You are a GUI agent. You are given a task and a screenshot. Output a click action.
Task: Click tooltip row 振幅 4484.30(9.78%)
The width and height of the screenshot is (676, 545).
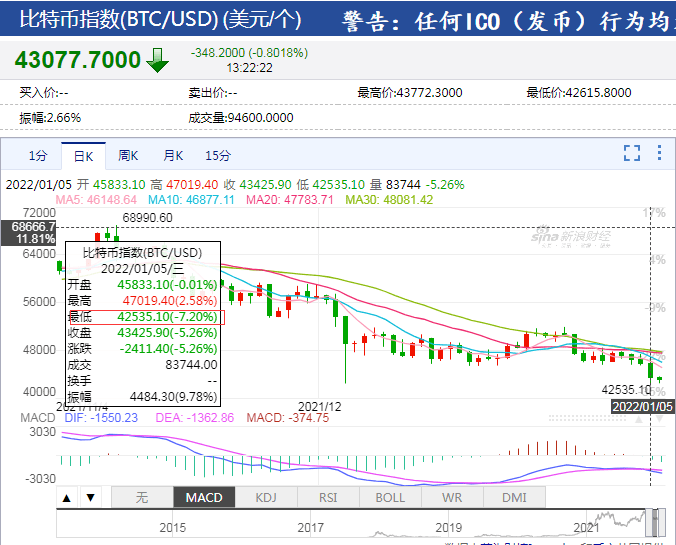pyautogui.click(x=143, y=397)
